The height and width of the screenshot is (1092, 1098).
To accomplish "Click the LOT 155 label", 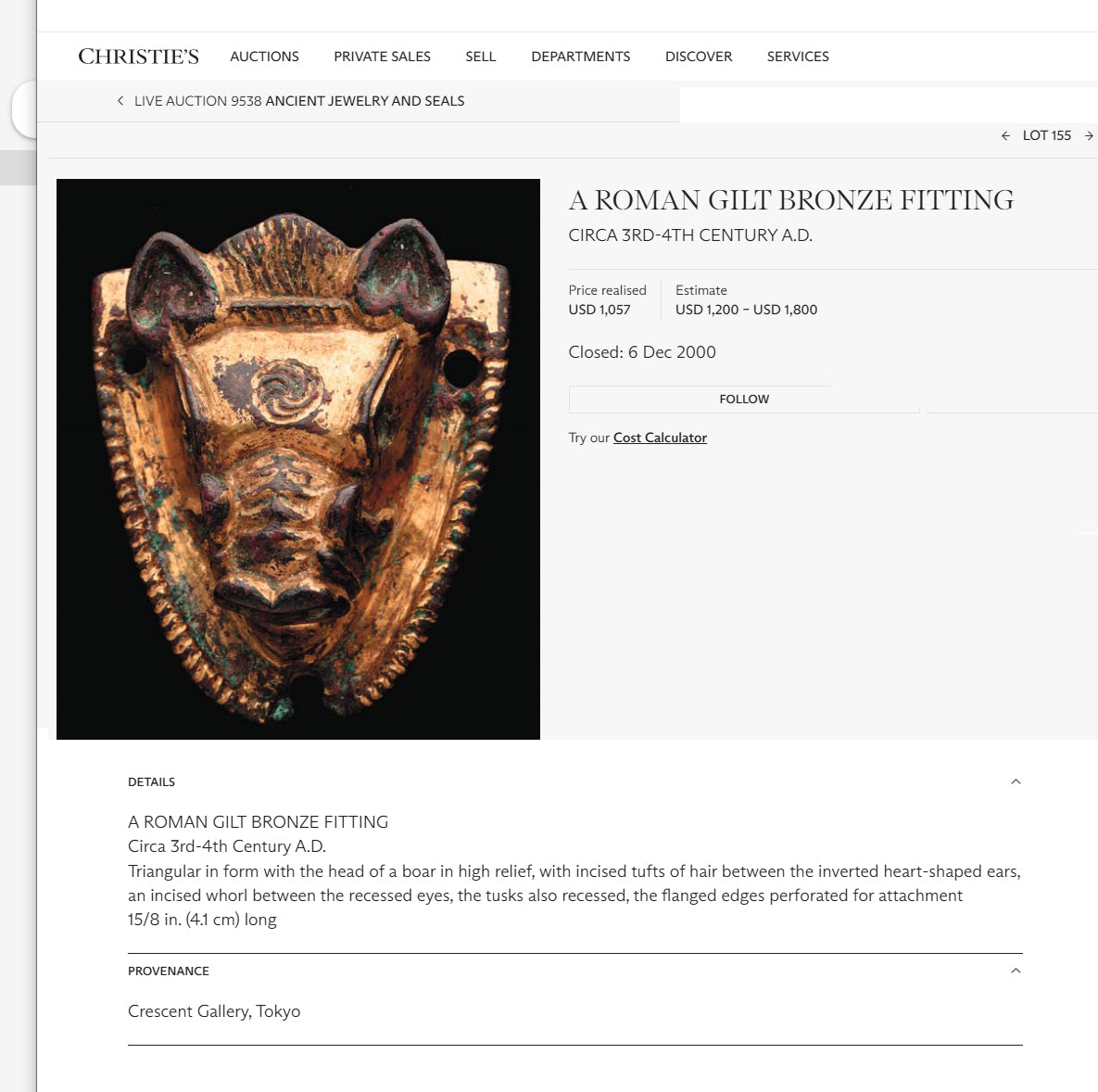I will [x=1046, y=135].
